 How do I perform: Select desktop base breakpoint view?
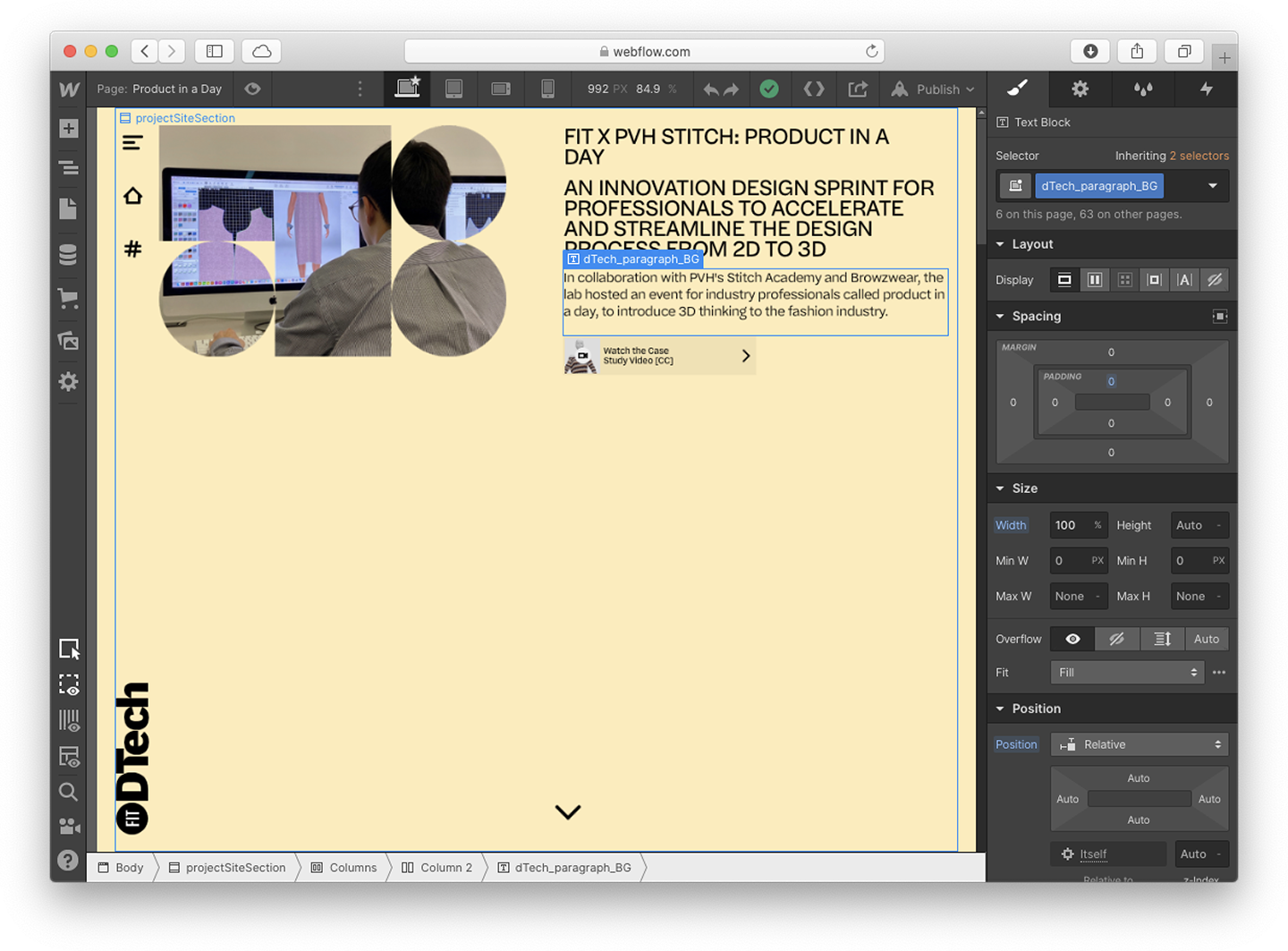[408, 88]
